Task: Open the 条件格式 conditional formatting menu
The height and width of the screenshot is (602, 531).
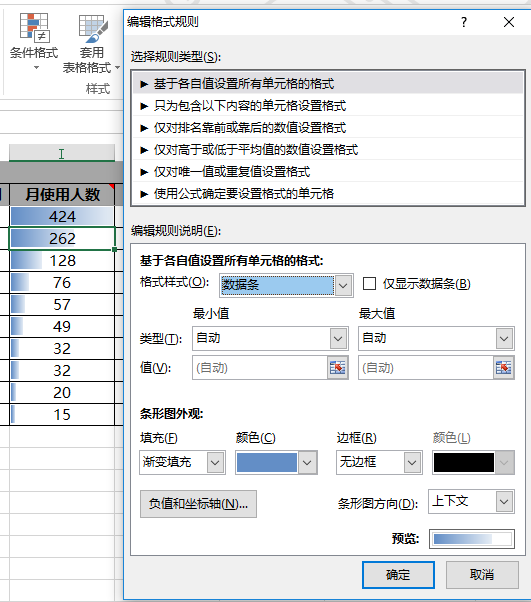Action: coord(34,41)
